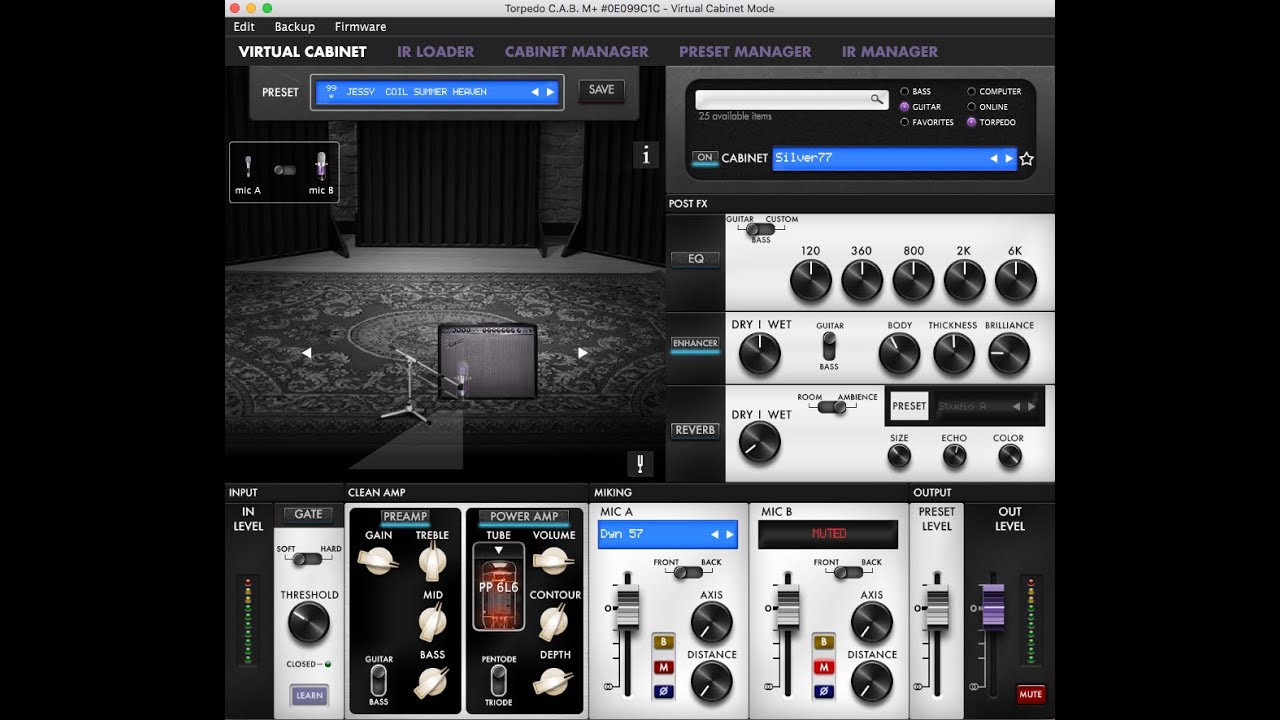Screen dimensions: 1280x720
Task: Toggle the cabinet ON switch
Action: tap(705, 158)
